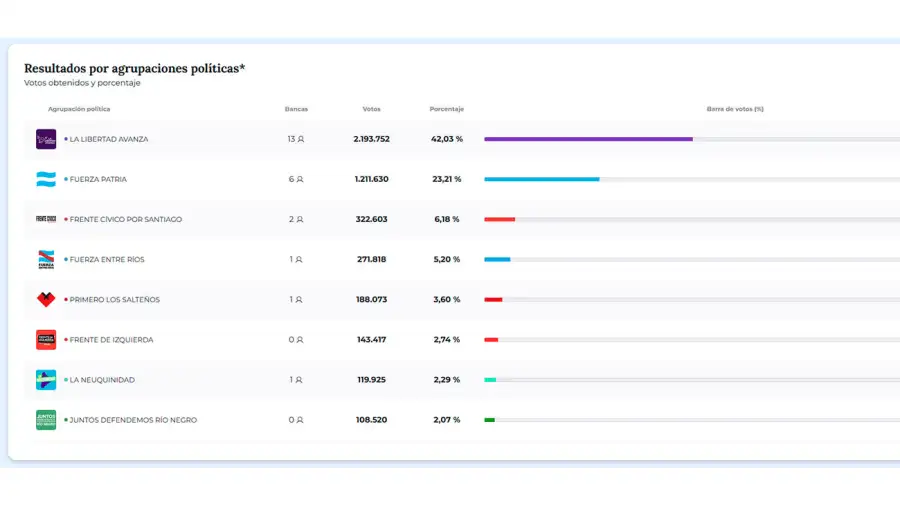Viewport: 900px width, 505px height.
Task: Click the seat icon in Fuerza Patria row
Action: (299, 179)
